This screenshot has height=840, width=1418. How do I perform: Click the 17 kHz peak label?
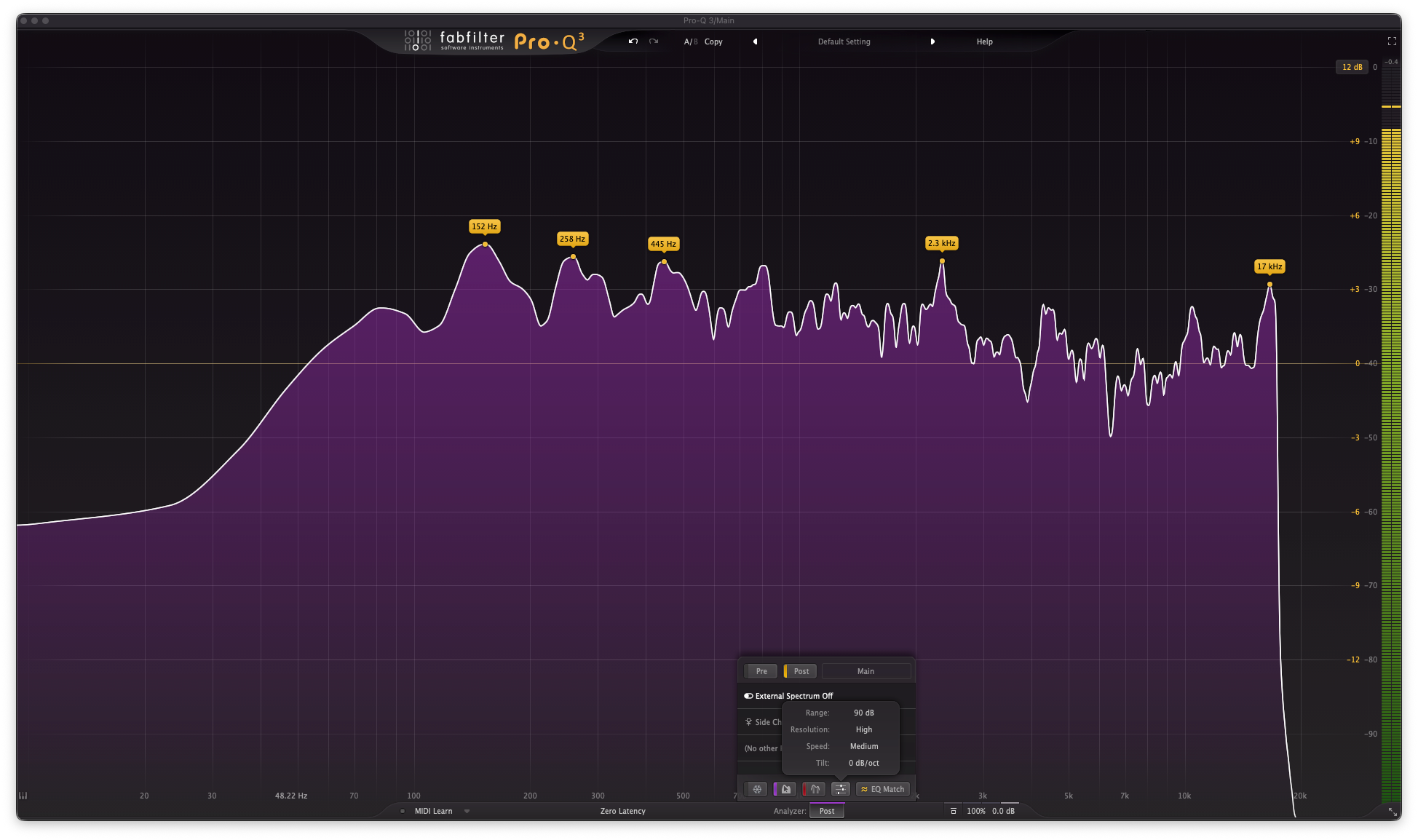tap(1270, 266)
